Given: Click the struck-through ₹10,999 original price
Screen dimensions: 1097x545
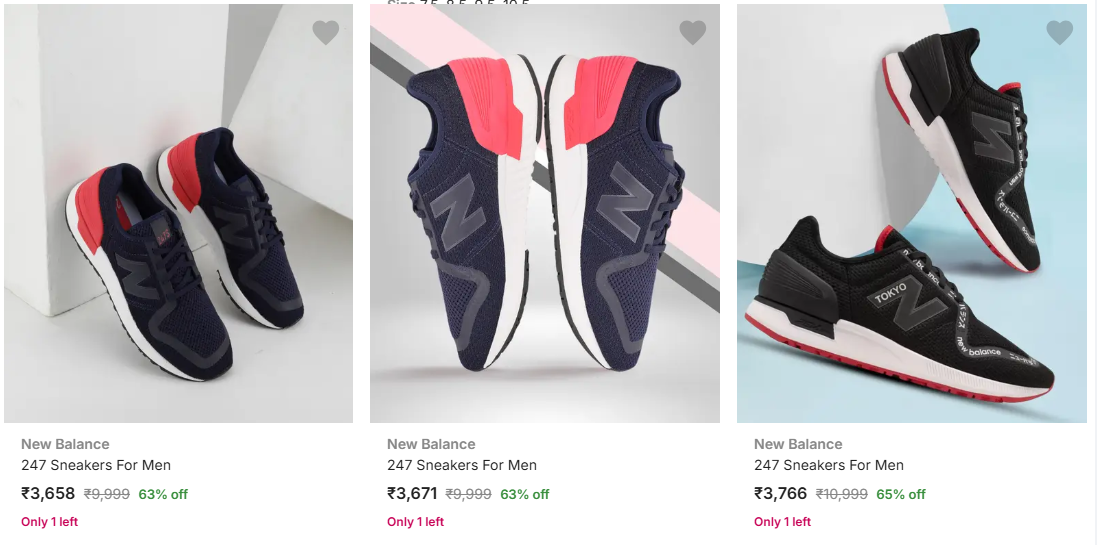Looking at the screenshot, I should [x=842, y=494].
